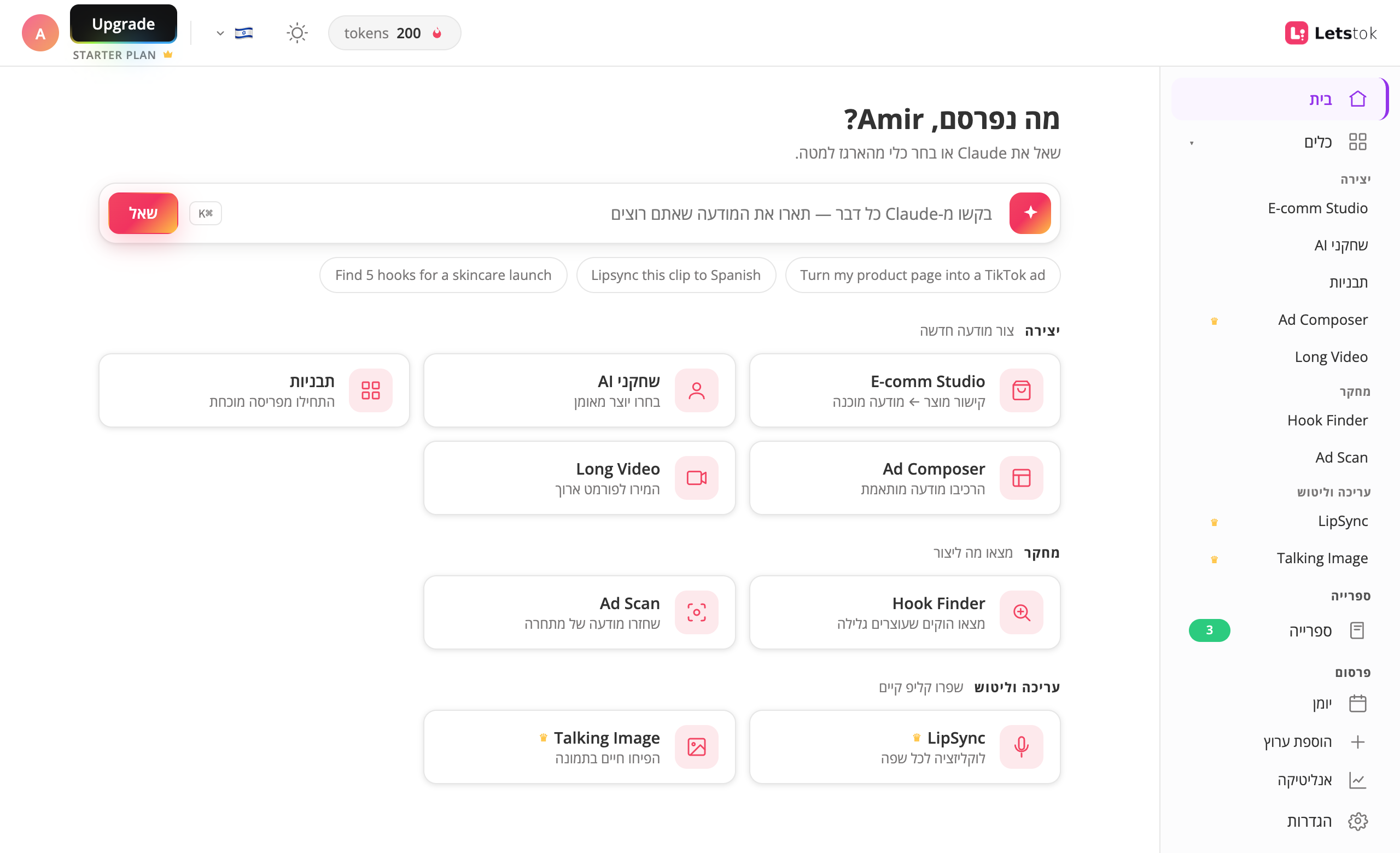Click the בית home icon in sidebar

pos(1357,99)
